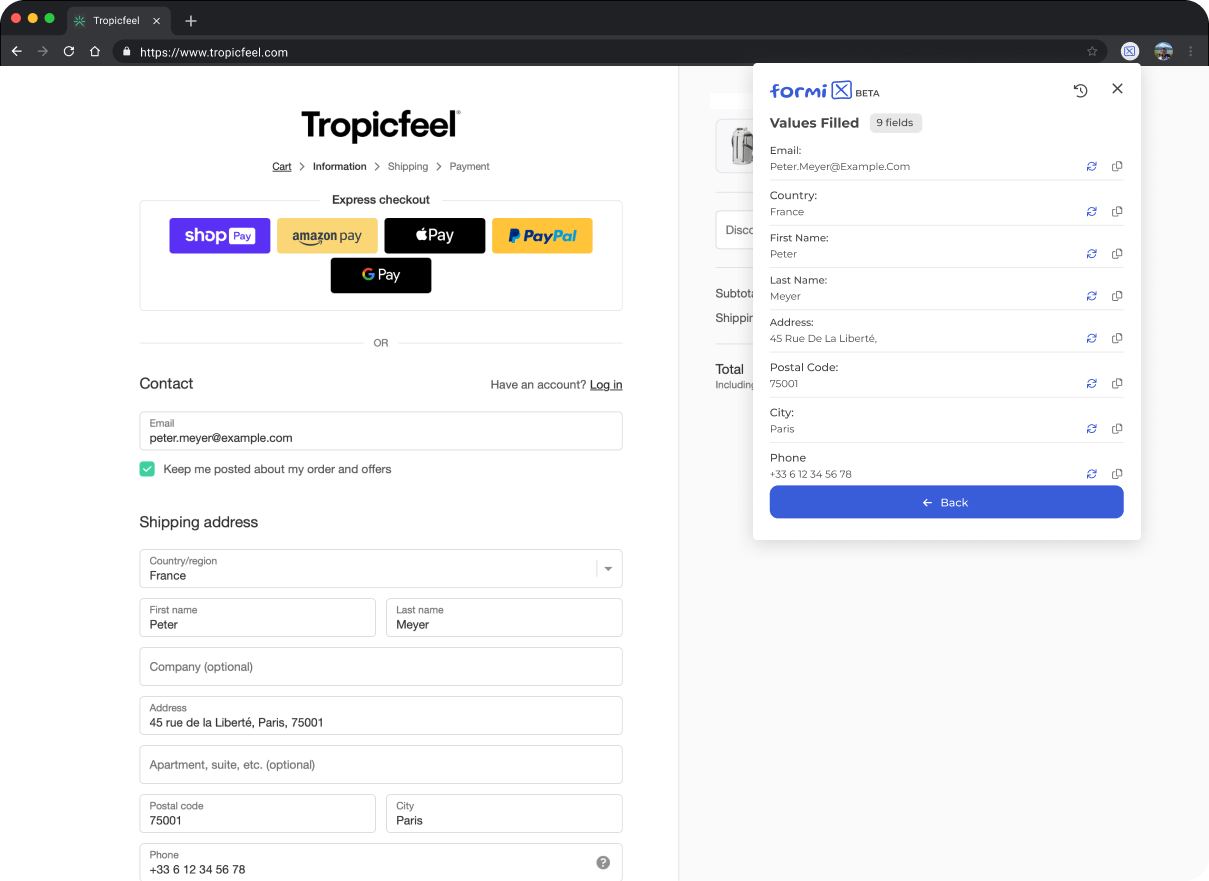
Task: Bookmark this page with the star icon
Action: tap(1092, 51)
